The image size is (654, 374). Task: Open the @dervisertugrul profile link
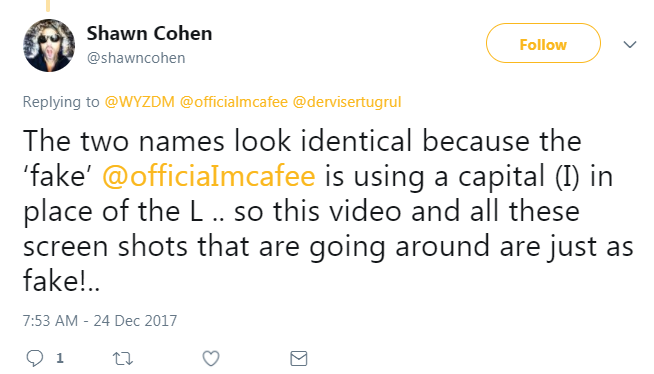pos(347,102)
